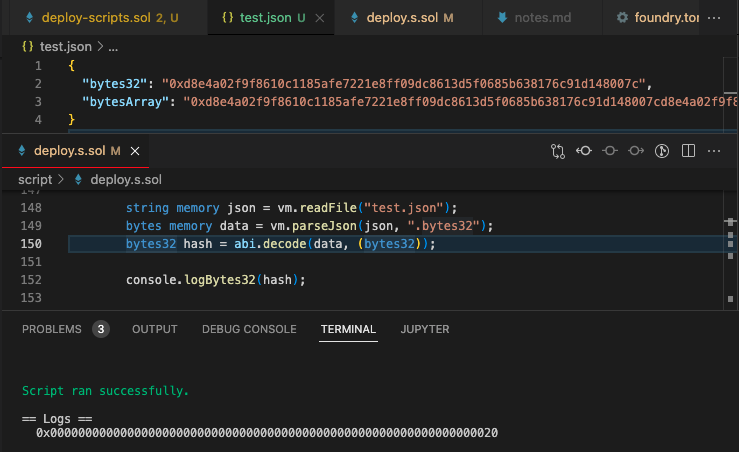The height and width of the screenshot is (452, 739).
Task: Click the "bytes32" key in test.json
Action: pos(114,84)
